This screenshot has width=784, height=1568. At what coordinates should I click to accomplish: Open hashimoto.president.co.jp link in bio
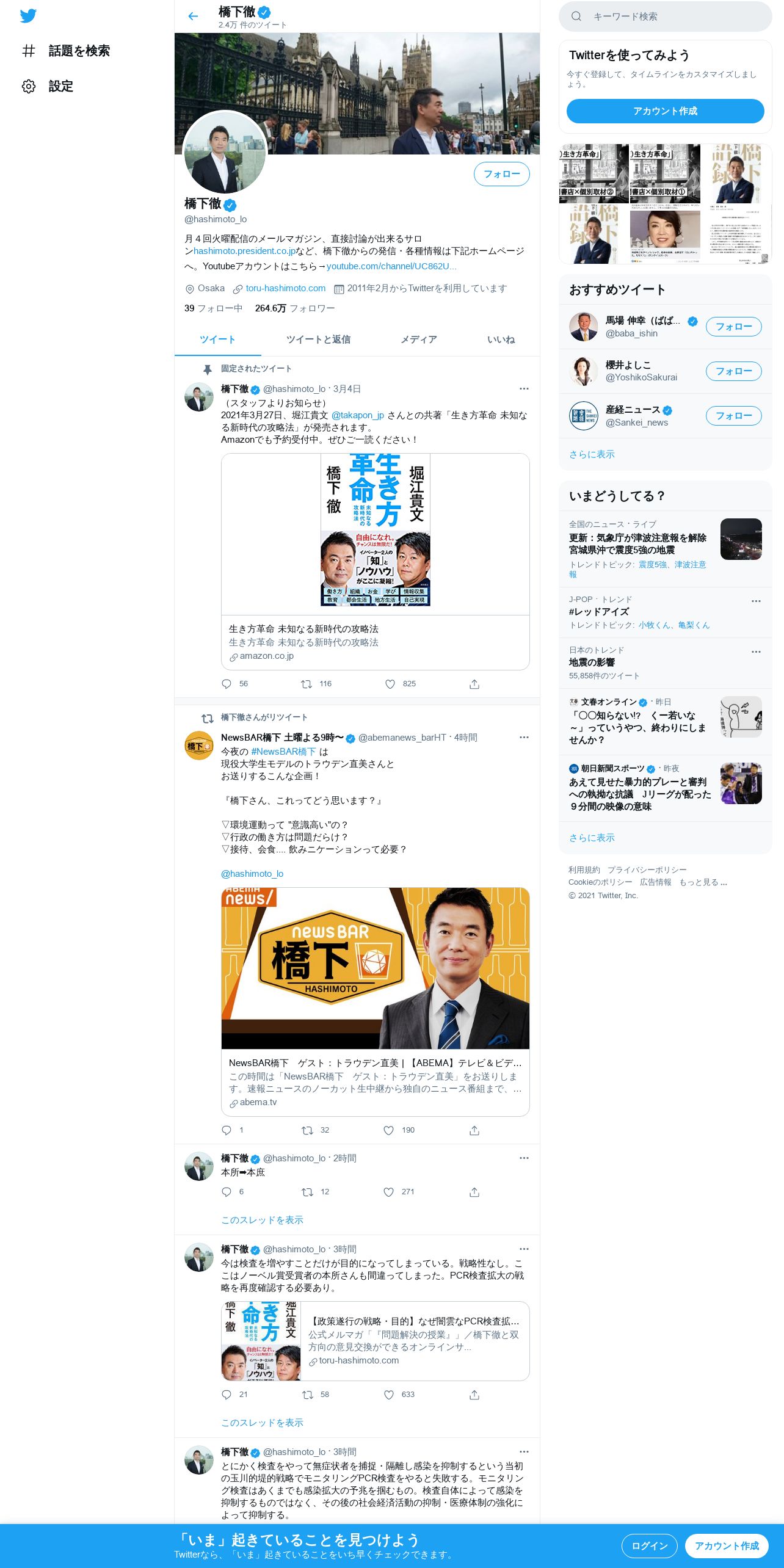(244, 251)
